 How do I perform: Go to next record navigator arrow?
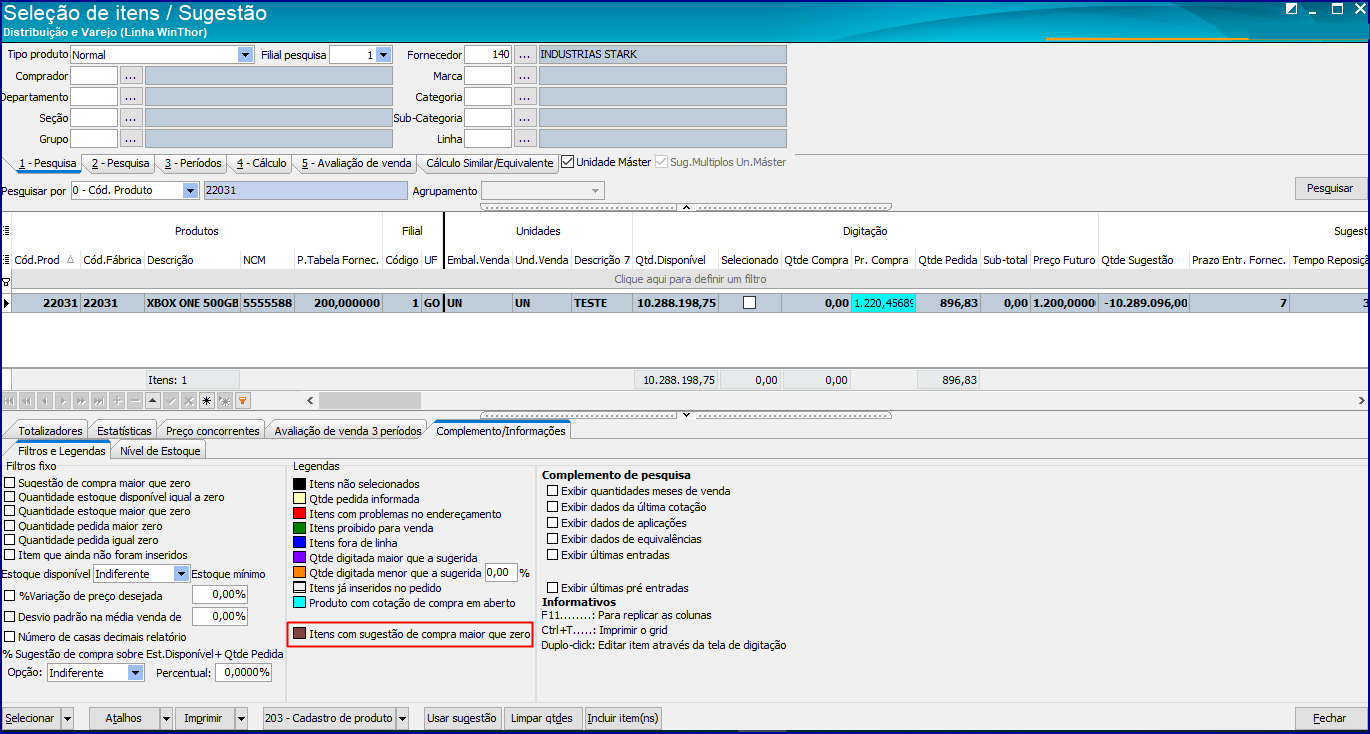63,401
